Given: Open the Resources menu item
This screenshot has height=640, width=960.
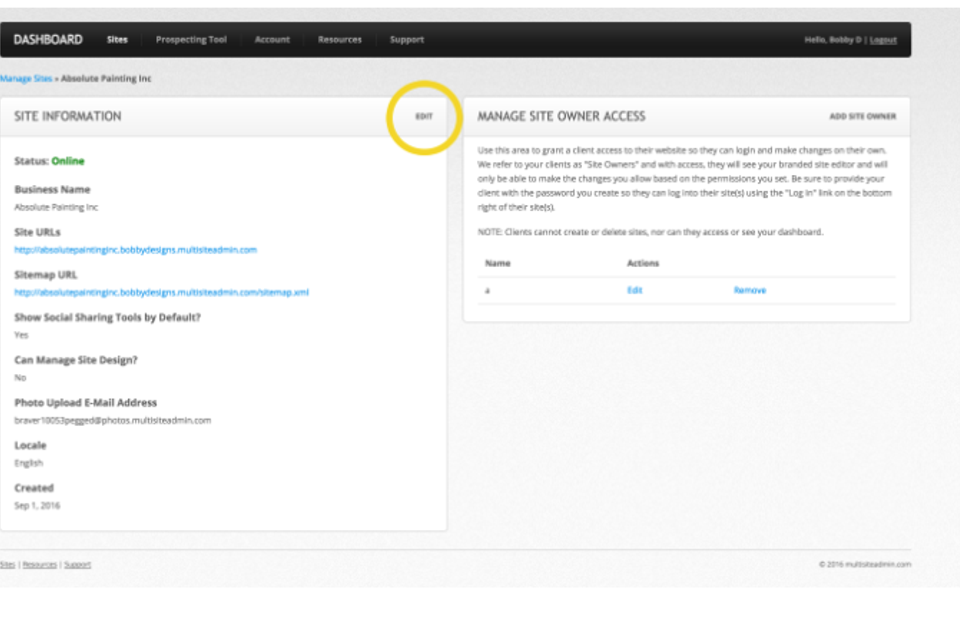Looking at the screenshot, I should [x=340, y=40].
